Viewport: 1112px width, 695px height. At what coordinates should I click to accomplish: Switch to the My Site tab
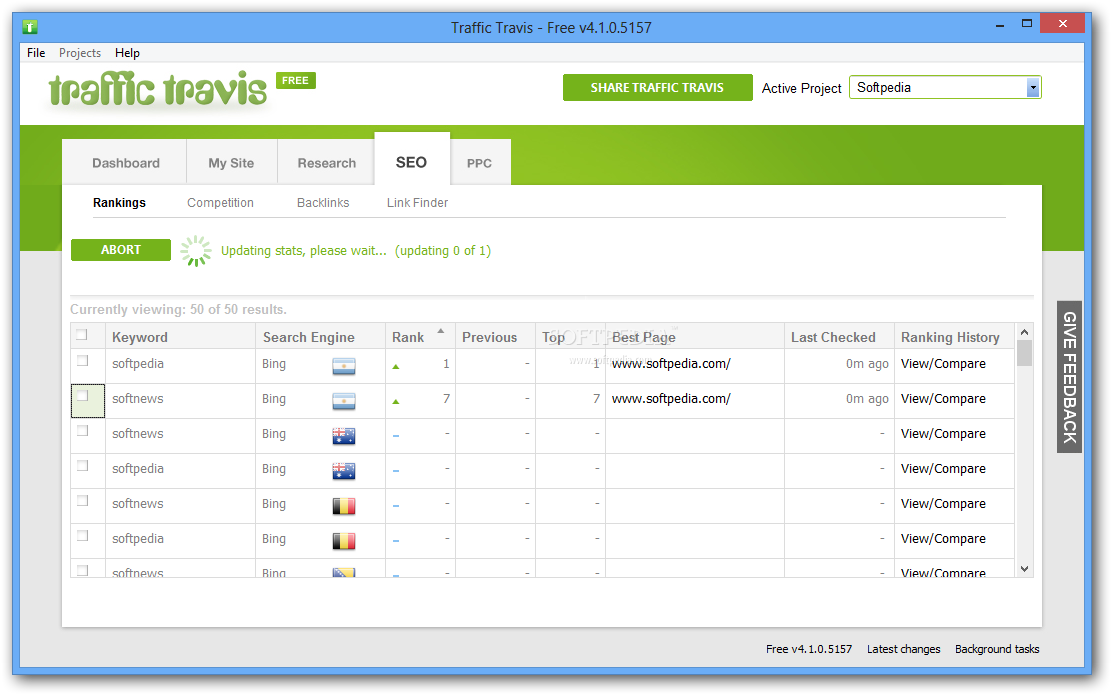(x=231, y=163)
